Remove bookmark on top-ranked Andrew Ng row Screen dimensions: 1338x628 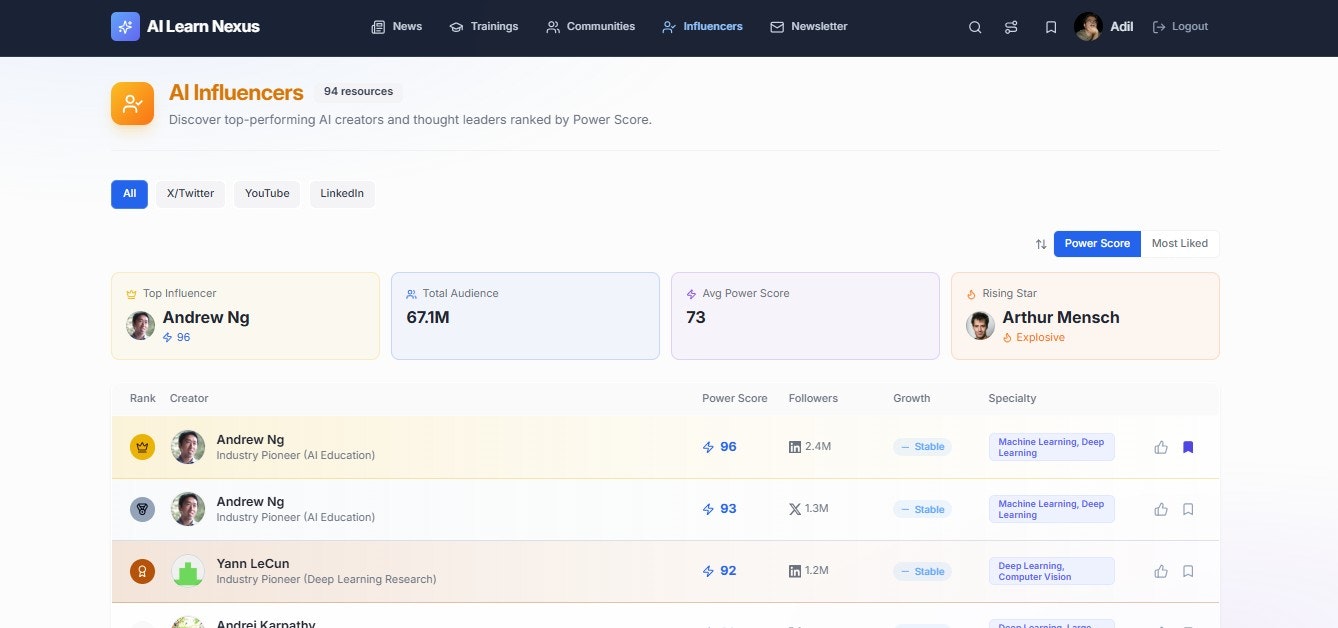[1188, 447]
